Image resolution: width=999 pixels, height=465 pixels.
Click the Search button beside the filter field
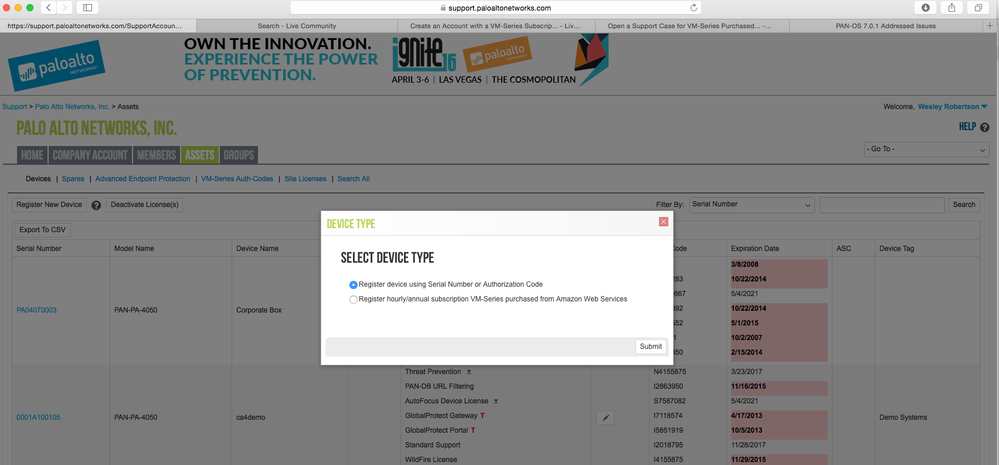[964, 204]
